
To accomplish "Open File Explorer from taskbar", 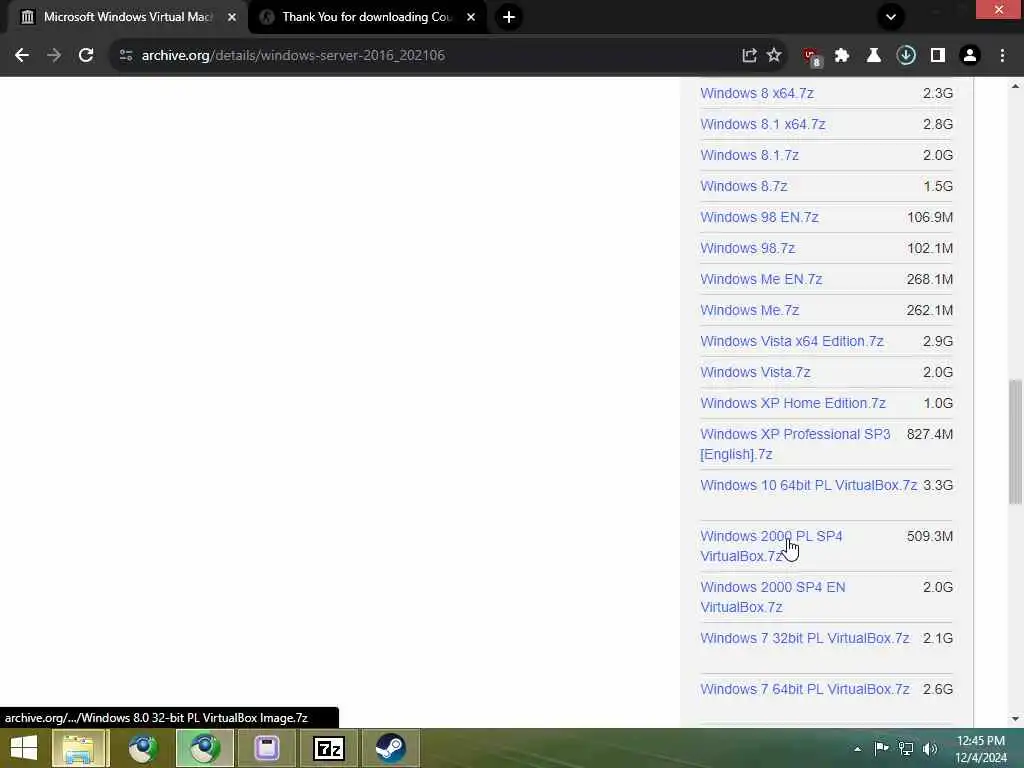I will pos(78,748).
